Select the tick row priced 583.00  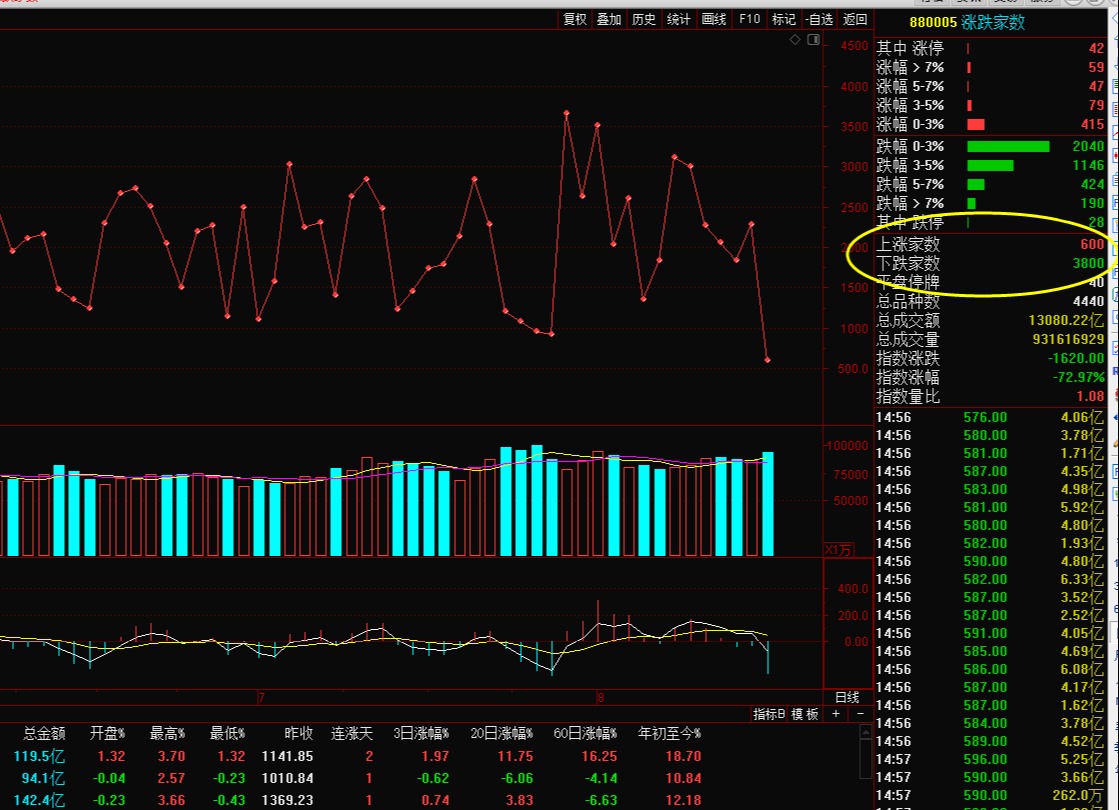[991, 490]
